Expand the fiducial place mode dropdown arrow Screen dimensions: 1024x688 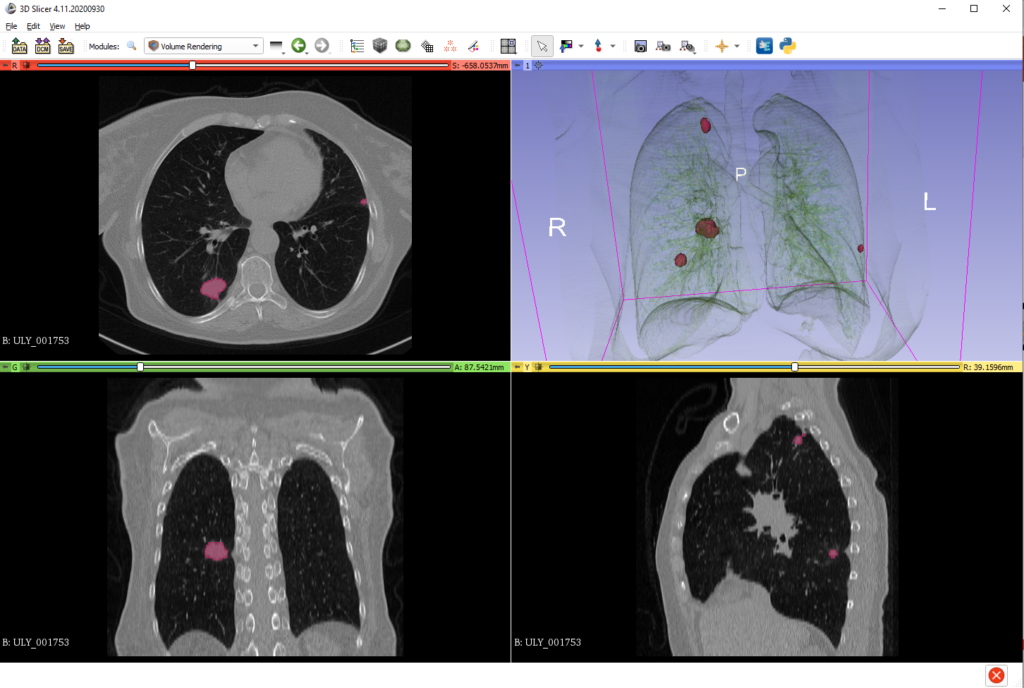(612, 46)
